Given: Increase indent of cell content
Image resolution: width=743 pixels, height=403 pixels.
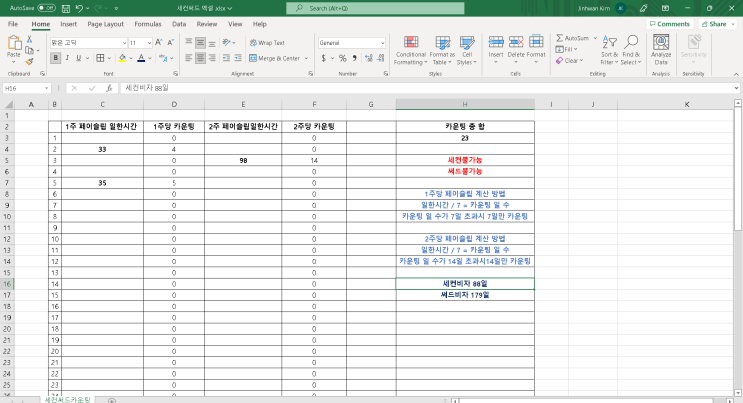Looking at the screenshot, I should coord(238,58).
